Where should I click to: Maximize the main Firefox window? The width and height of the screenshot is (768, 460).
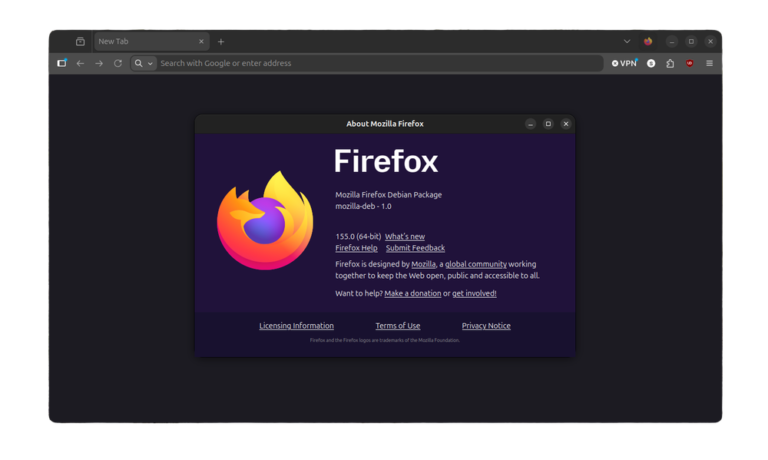[691, 42]
